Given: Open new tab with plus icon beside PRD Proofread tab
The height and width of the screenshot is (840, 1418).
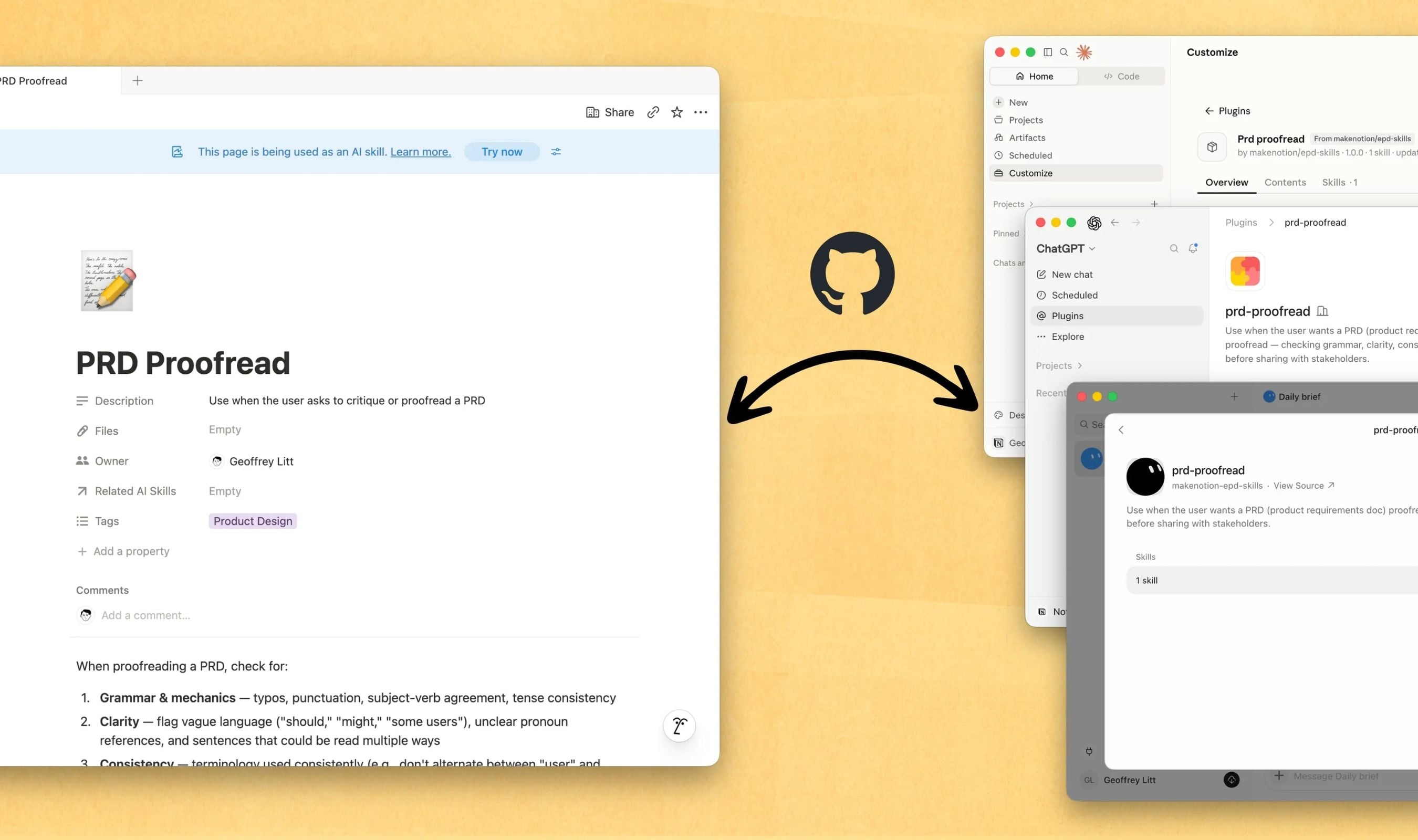Looking at the screenshot, I should [x=137, y=81].
